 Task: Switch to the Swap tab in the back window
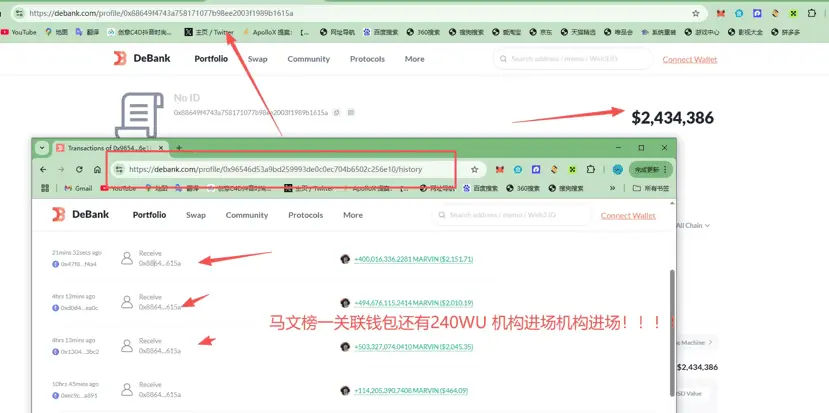click(x=257, y=59)
